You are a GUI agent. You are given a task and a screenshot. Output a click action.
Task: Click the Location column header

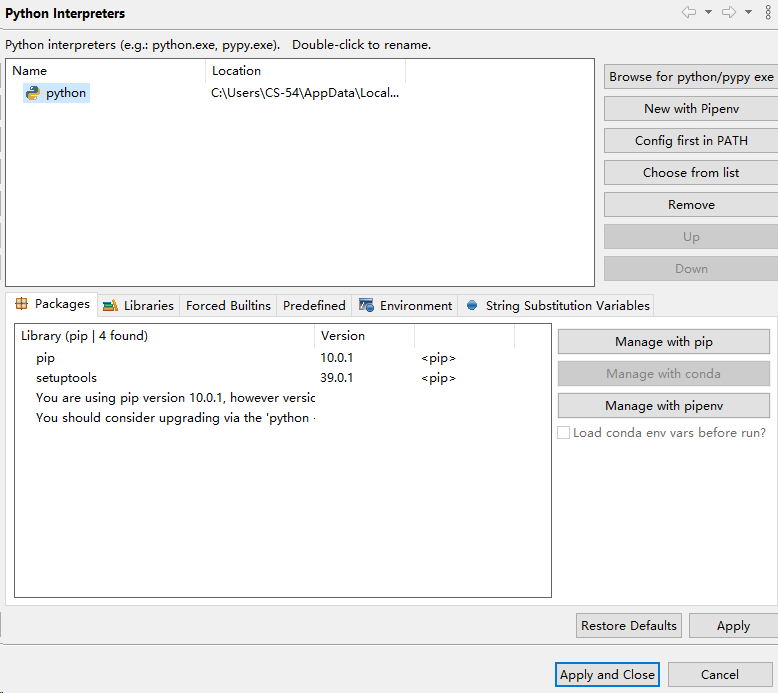click(x=237, y=71)
